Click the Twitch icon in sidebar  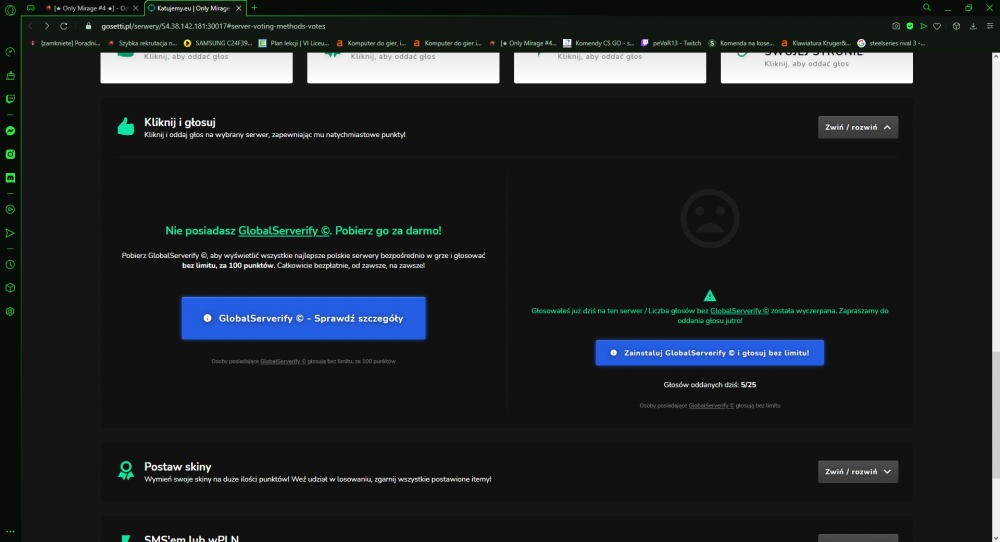pyautogui.click(x=10, y=99)
